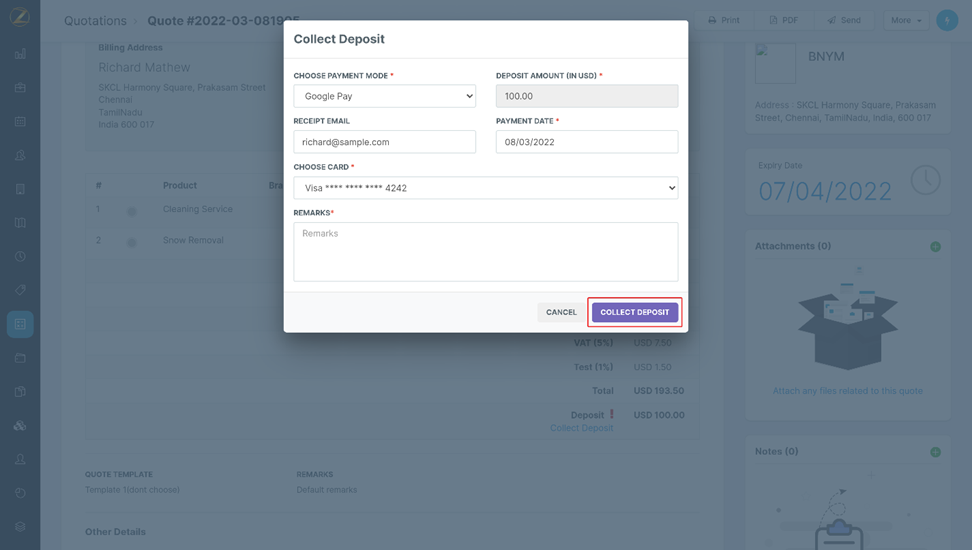
Task: Cancel the Collect Deposit dialog
Action: tap(561, 312)
